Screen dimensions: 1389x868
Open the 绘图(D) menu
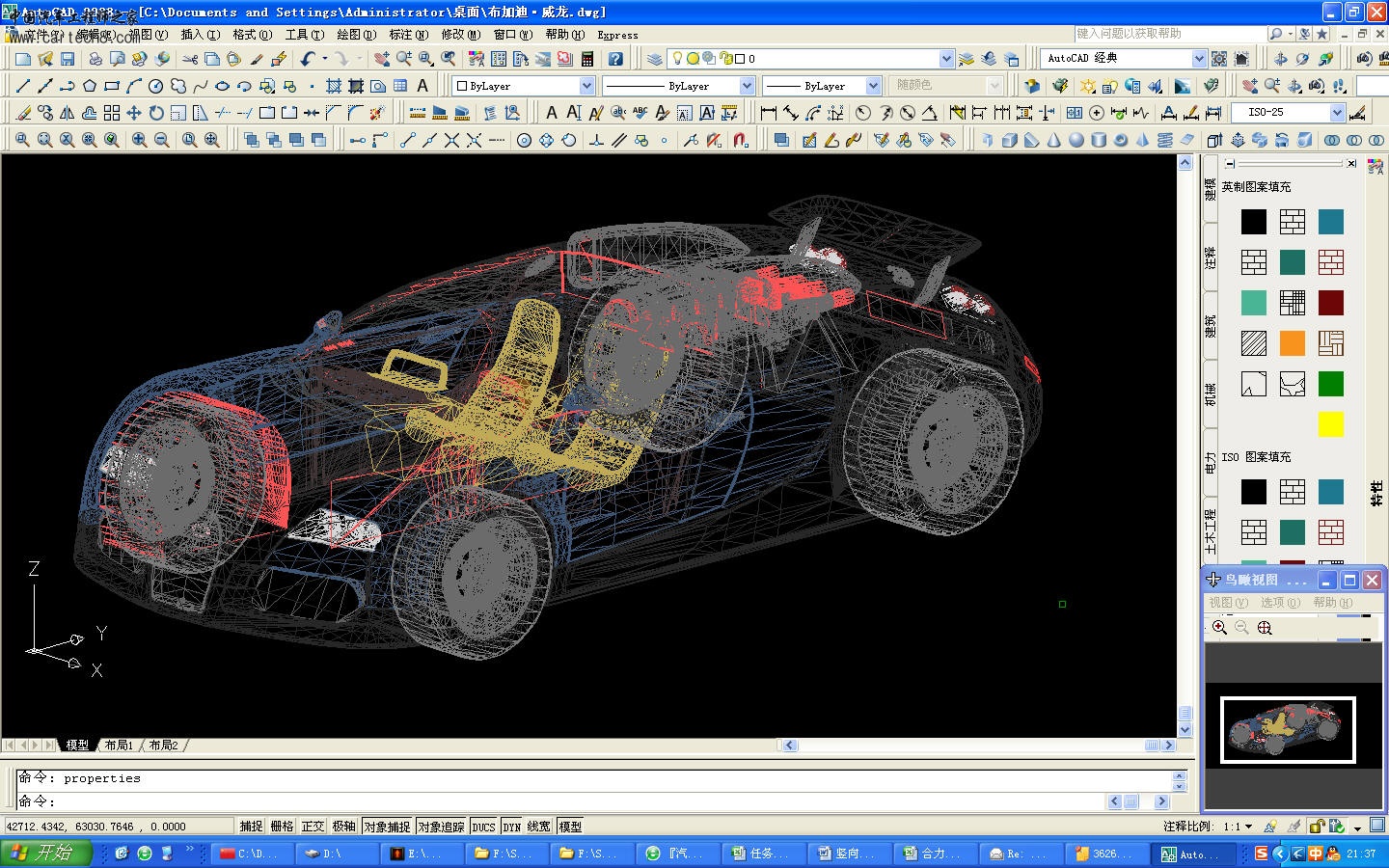[x=356, y=35]
